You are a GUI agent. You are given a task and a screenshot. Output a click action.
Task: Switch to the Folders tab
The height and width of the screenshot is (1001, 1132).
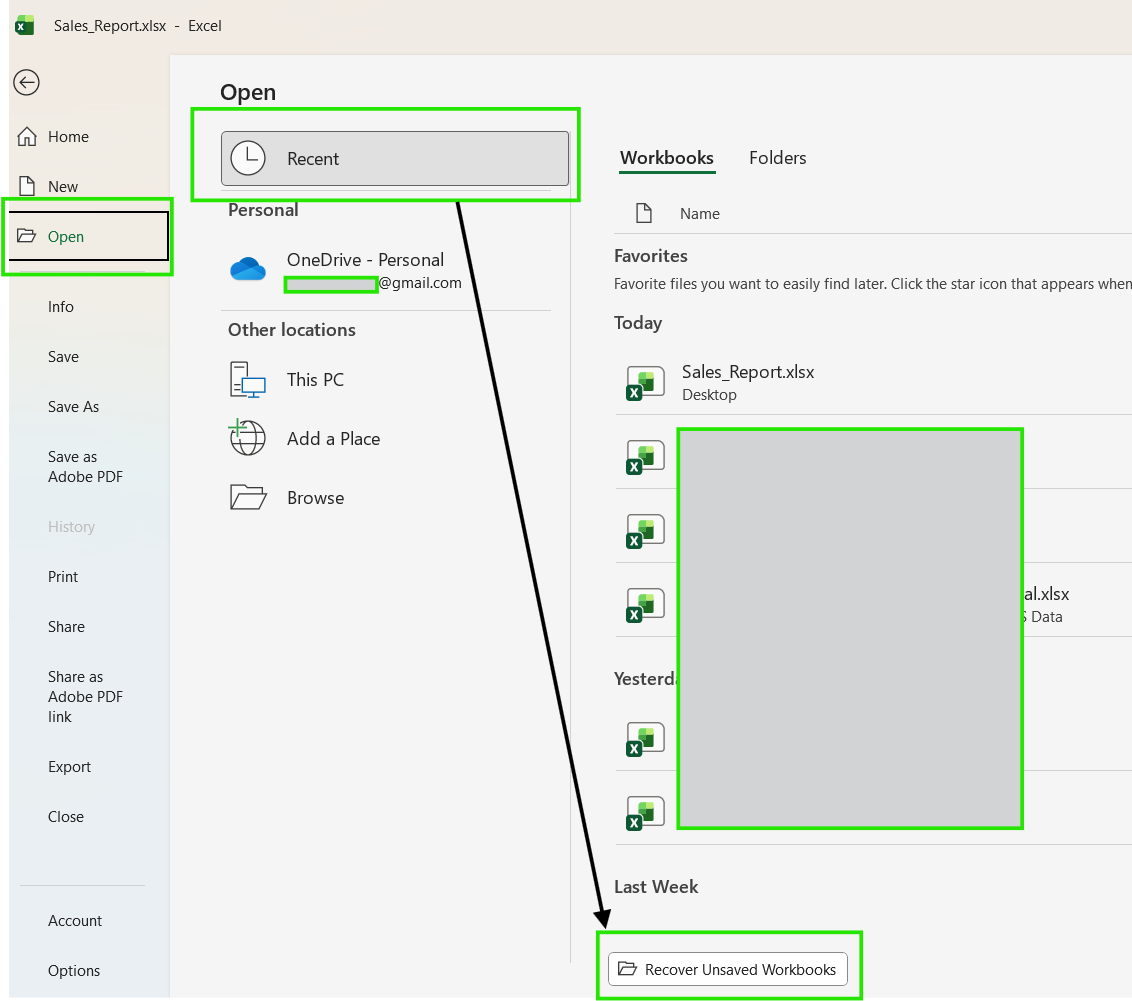pos(777,158)
